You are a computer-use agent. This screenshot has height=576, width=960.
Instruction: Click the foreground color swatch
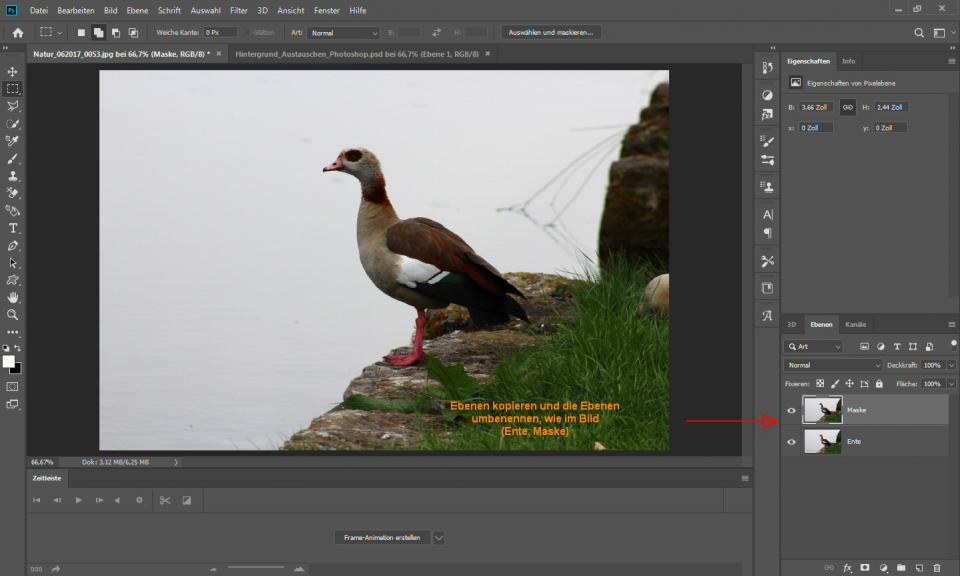9,361
